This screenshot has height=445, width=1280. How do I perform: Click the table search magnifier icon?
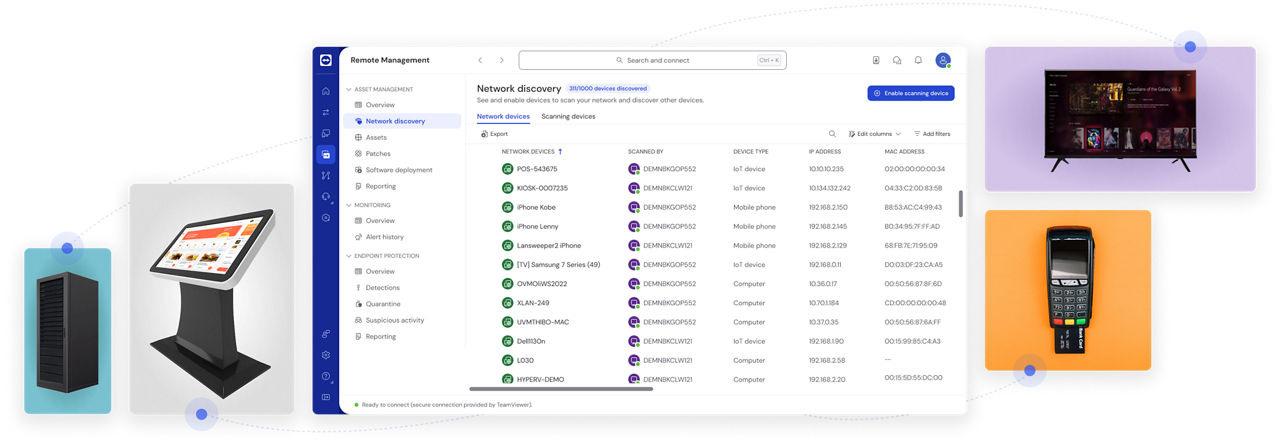[x=832, y=133]
